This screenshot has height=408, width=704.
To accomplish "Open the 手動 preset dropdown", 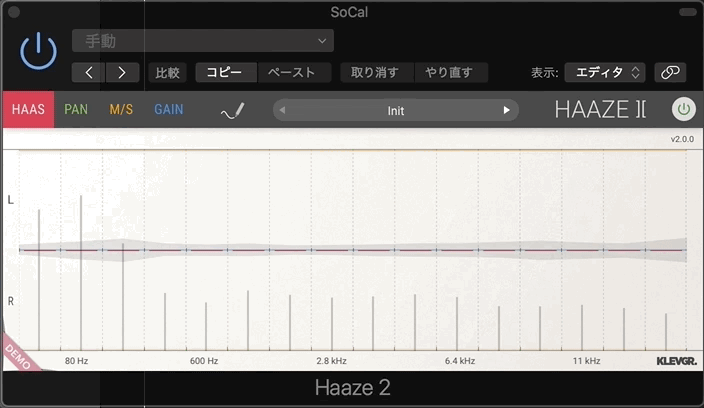I will pos(202,41).
